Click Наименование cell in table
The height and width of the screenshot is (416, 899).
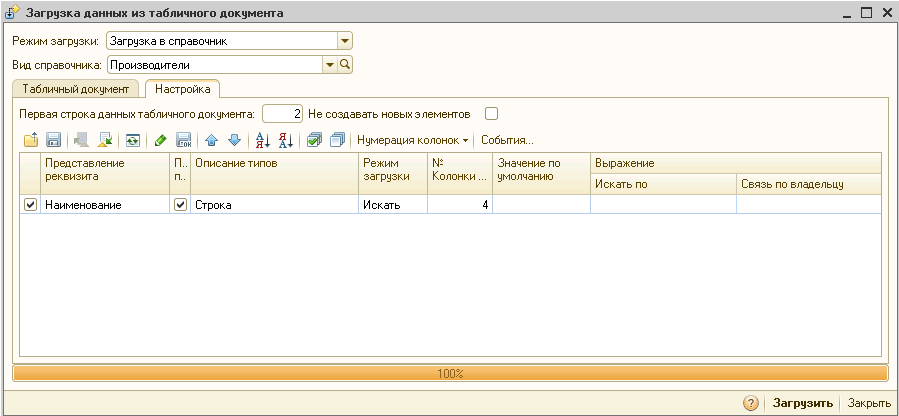click(x=105, y=205)
